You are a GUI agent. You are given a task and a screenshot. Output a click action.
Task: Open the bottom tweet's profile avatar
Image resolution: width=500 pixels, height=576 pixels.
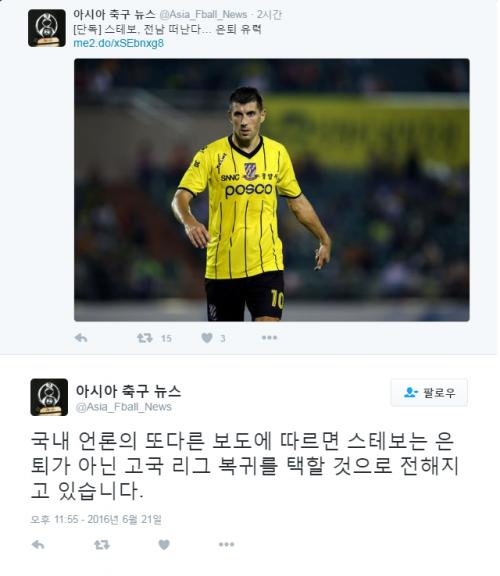pos(49,397)
